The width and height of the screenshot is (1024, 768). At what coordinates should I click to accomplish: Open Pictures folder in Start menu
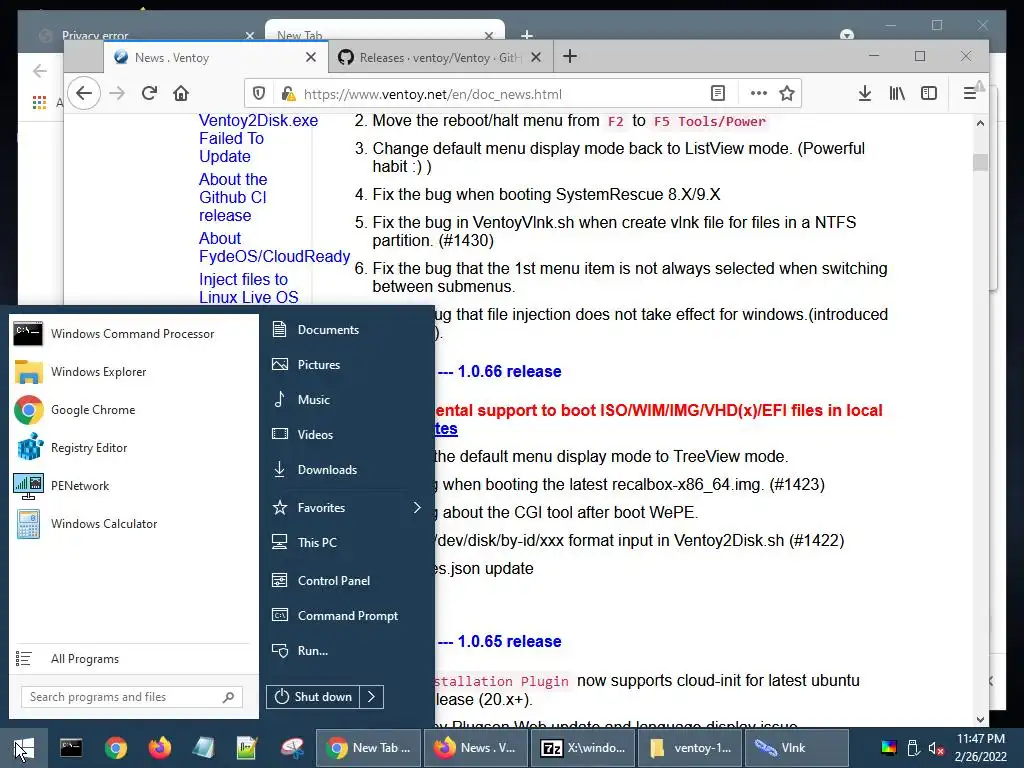point(347,364)
